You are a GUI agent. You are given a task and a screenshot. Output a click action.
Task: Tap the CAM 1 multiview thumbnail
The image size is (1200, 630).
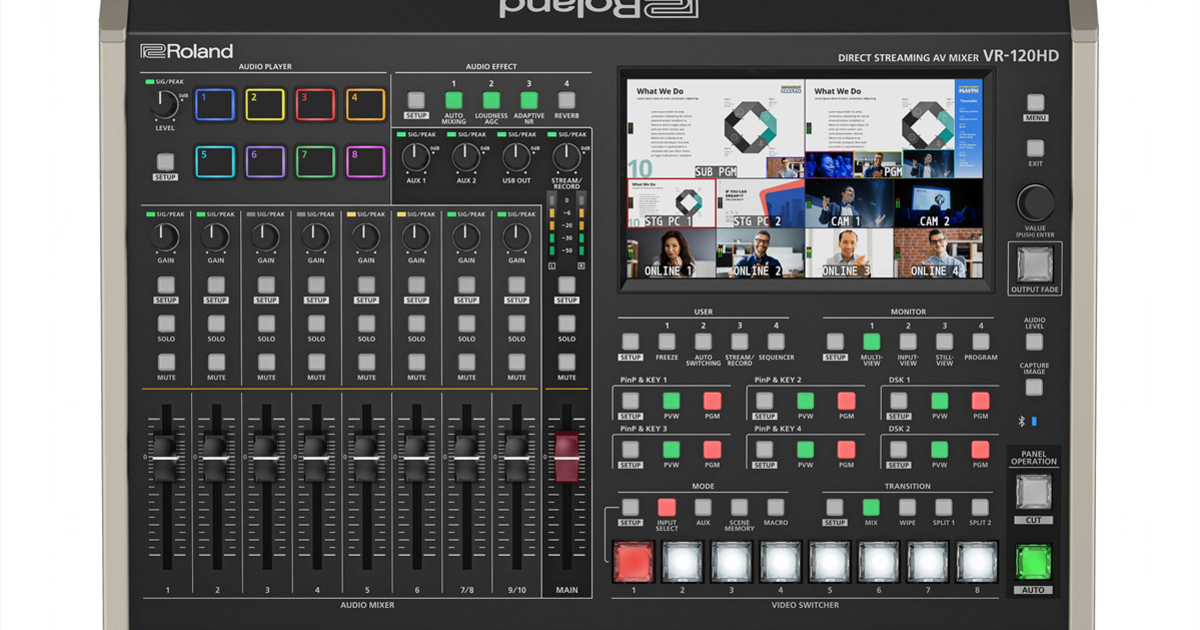click(x=850, y=204)
